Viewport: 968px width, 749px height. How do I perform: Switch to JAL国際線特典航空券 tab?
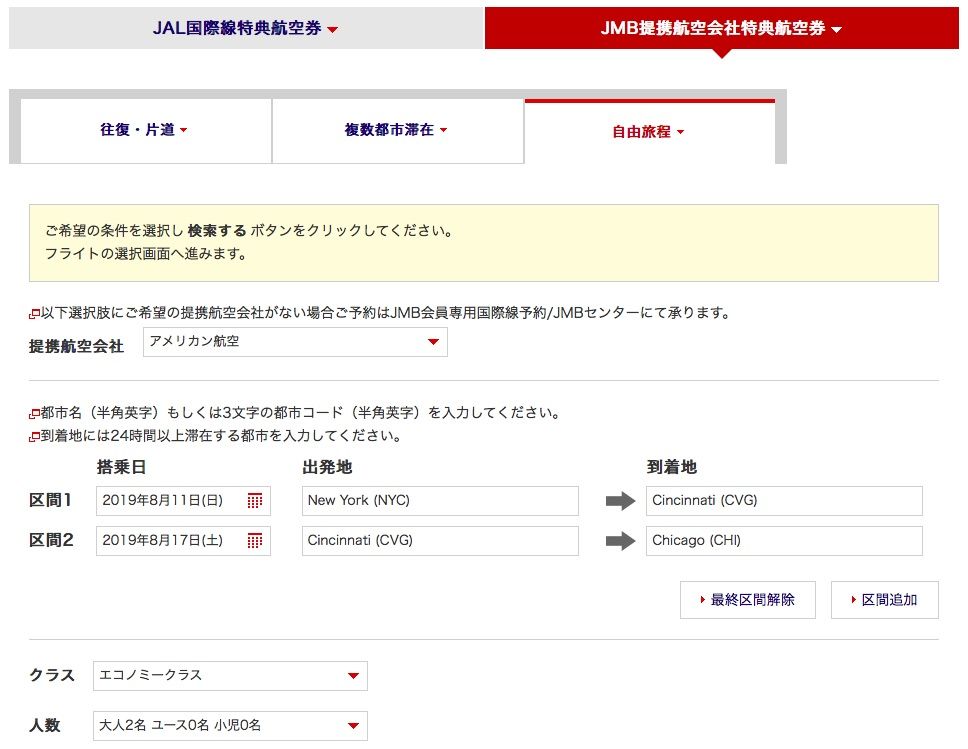pos(246,28)
